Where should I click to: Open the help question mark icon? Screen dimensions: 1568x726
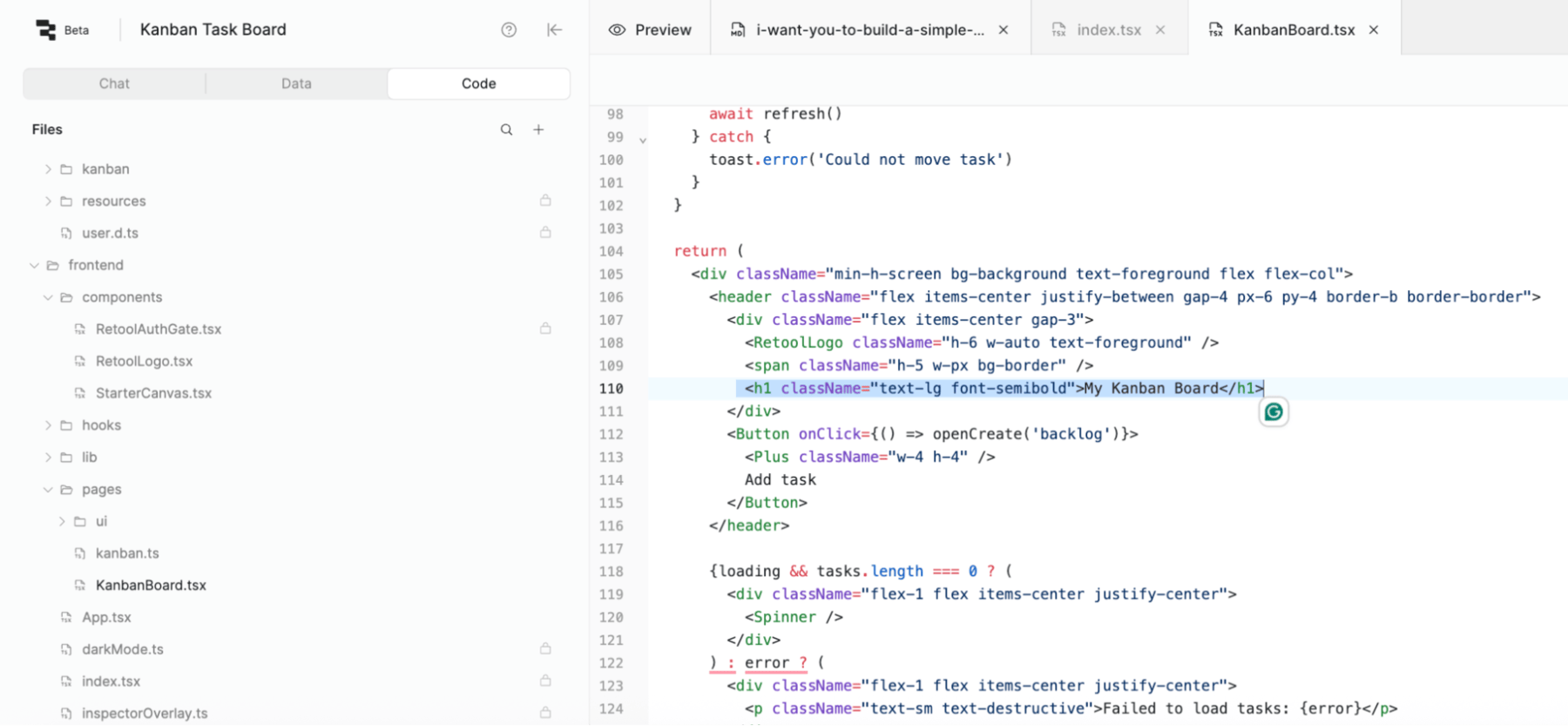click(x=509, y=30)
